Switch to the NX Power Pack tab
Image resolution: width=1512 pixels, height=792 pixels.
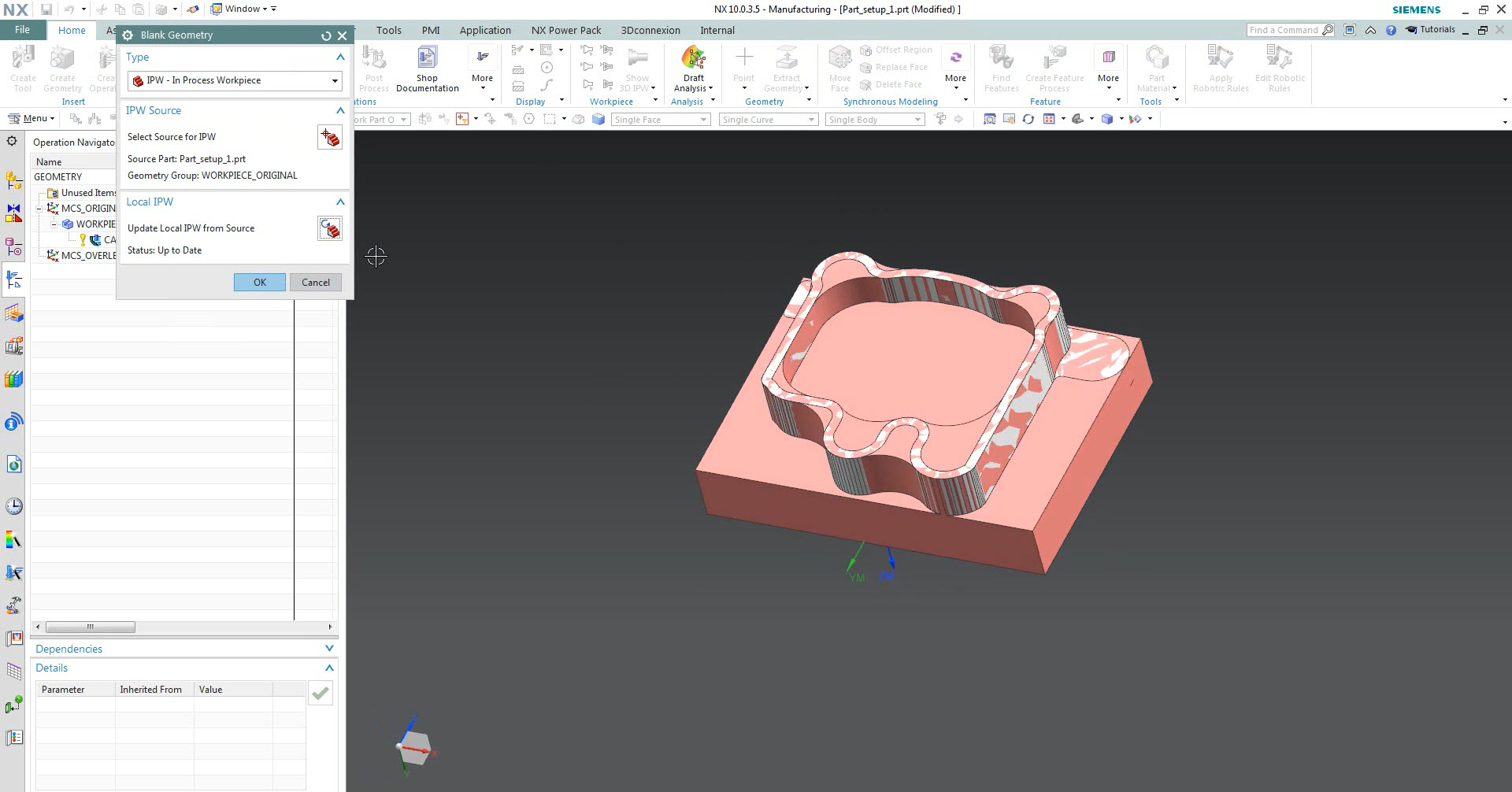pyautogui.click(x=565, y=30)
